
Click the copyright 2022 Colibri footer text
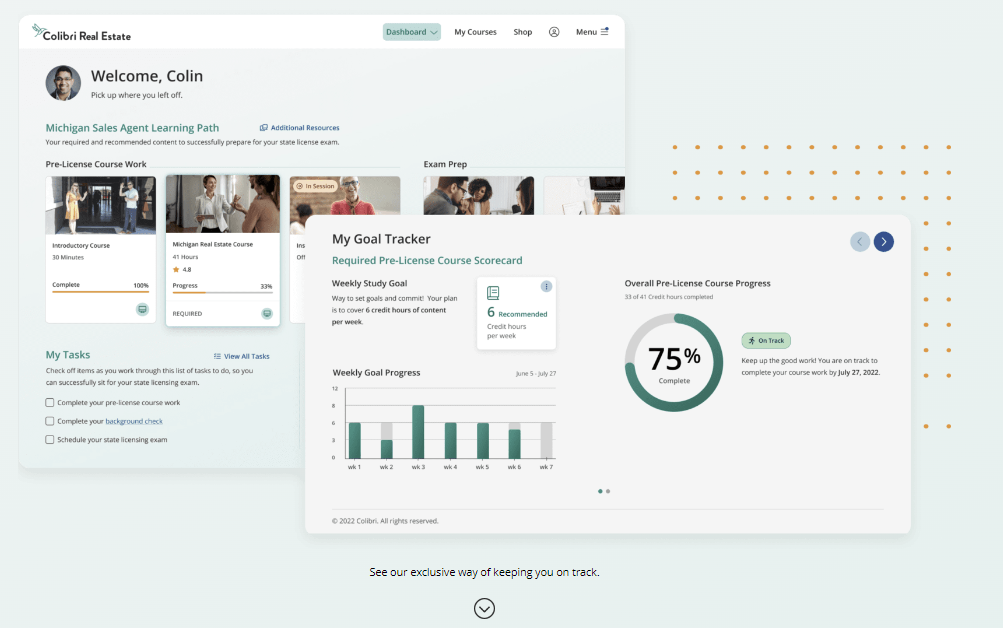tap(385, 521)
